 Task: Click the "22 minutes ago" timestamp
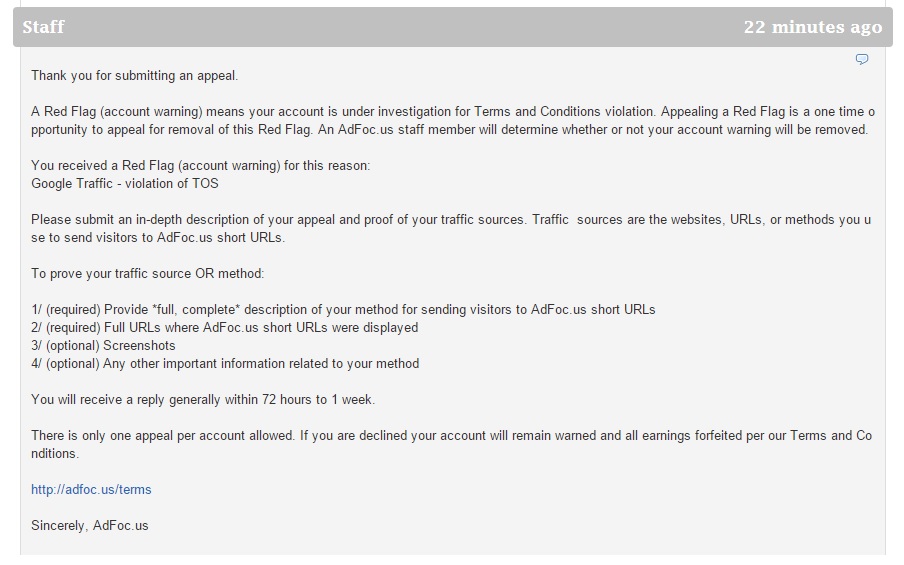pos(812,27)
